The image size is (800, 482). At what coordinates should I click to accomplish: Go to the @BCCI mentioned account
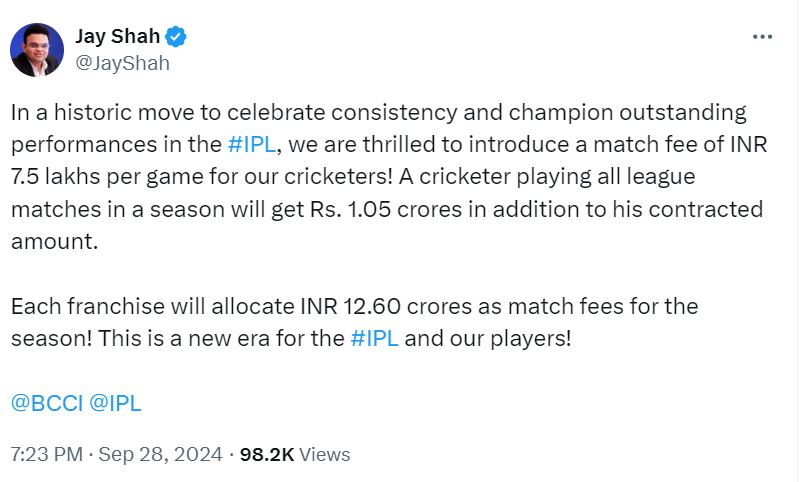pos(46,403)
